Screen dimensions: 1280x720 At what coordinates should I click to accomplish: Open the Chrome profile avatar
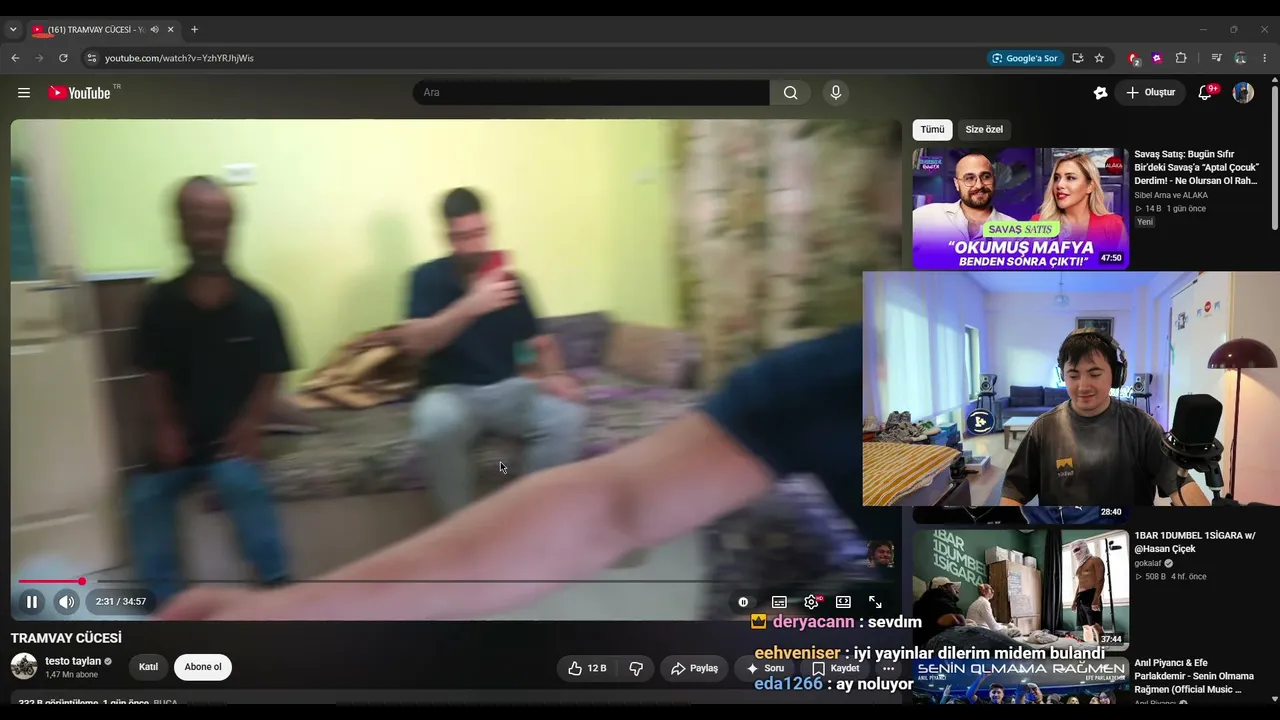tap(1240, 58)
